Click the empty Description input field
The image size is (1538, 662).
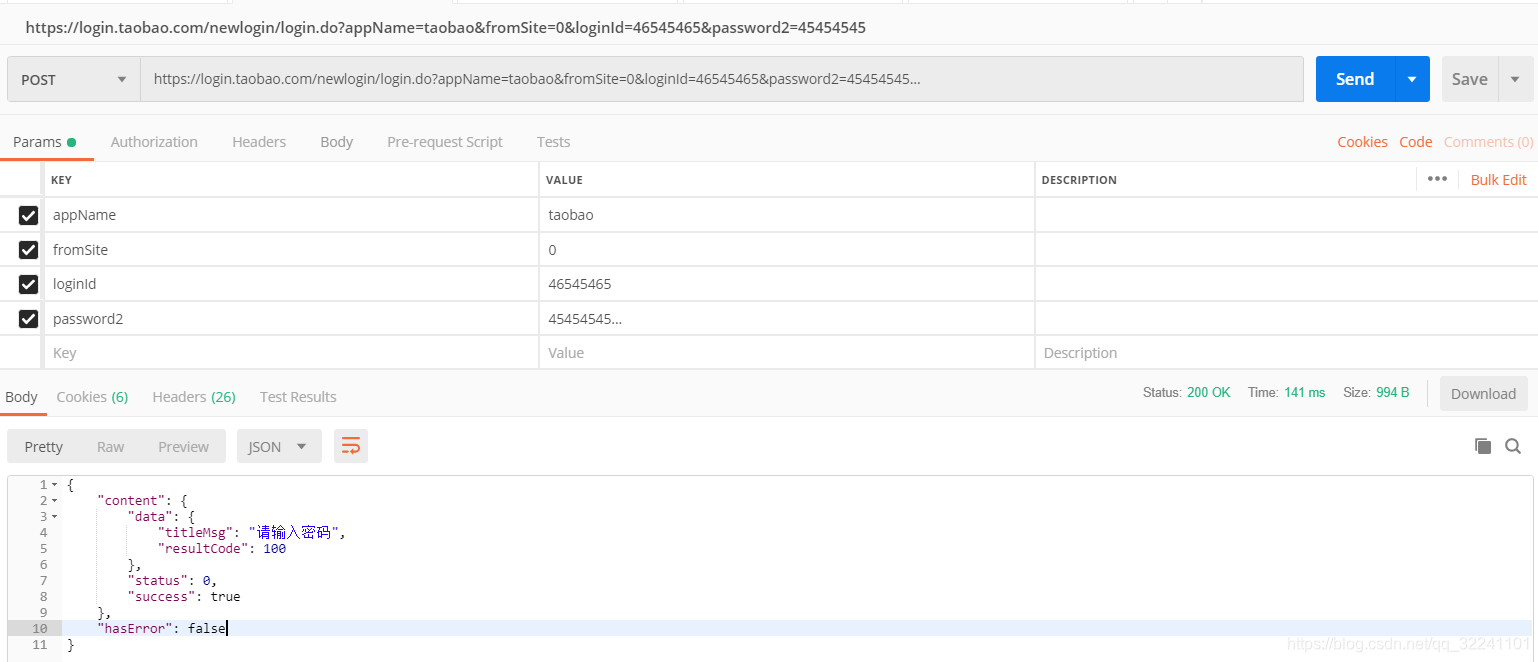tap(1286, 353)
